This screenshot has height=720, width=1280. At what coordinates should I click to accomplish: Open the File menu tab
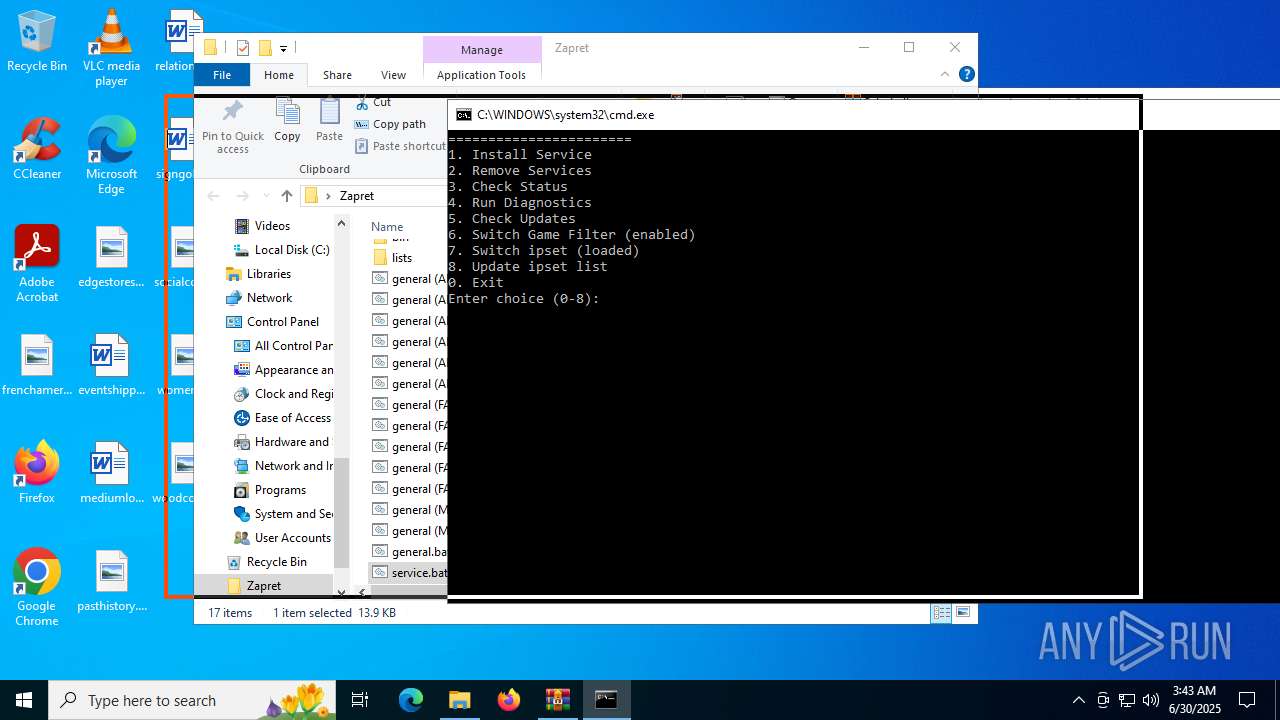coord(222,75)
